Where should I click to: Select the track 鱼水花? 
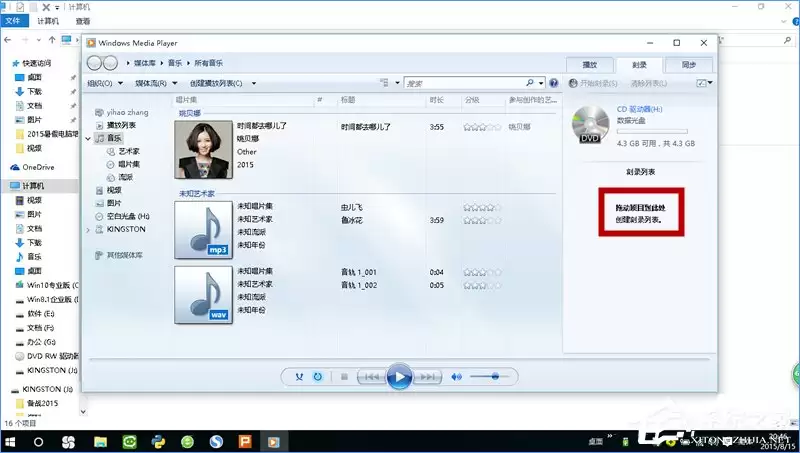[x=352, y=220]
